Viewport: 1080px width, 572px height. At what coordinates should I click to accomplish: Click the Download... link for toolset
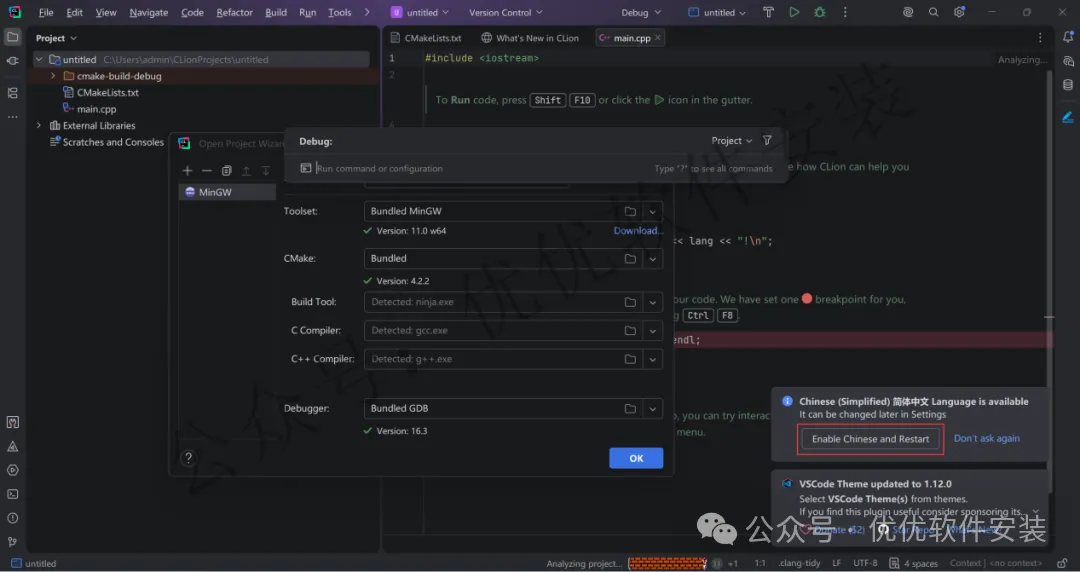[638, 231]
